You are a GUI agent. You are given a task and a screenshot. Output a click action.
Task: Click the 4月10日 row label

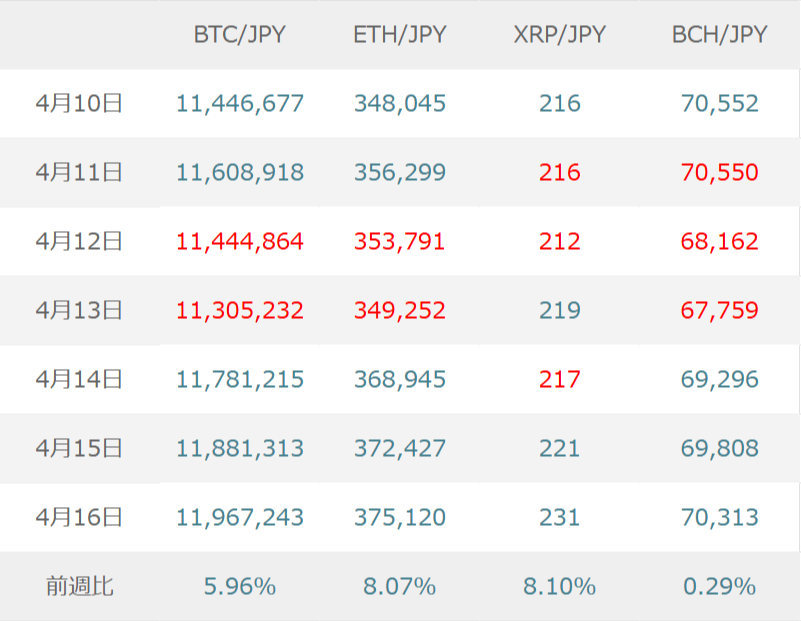(79, 103)
